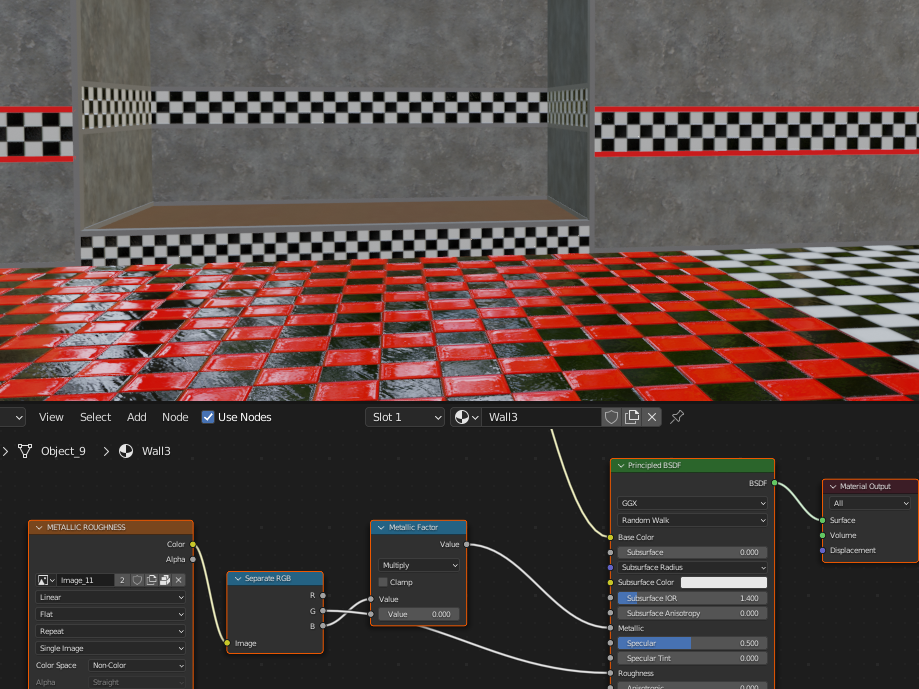This screenshot has width=919, height=689.
Task: Enable the Clamp checkbox in Metallic Factor
Action: tap(383, 582)
